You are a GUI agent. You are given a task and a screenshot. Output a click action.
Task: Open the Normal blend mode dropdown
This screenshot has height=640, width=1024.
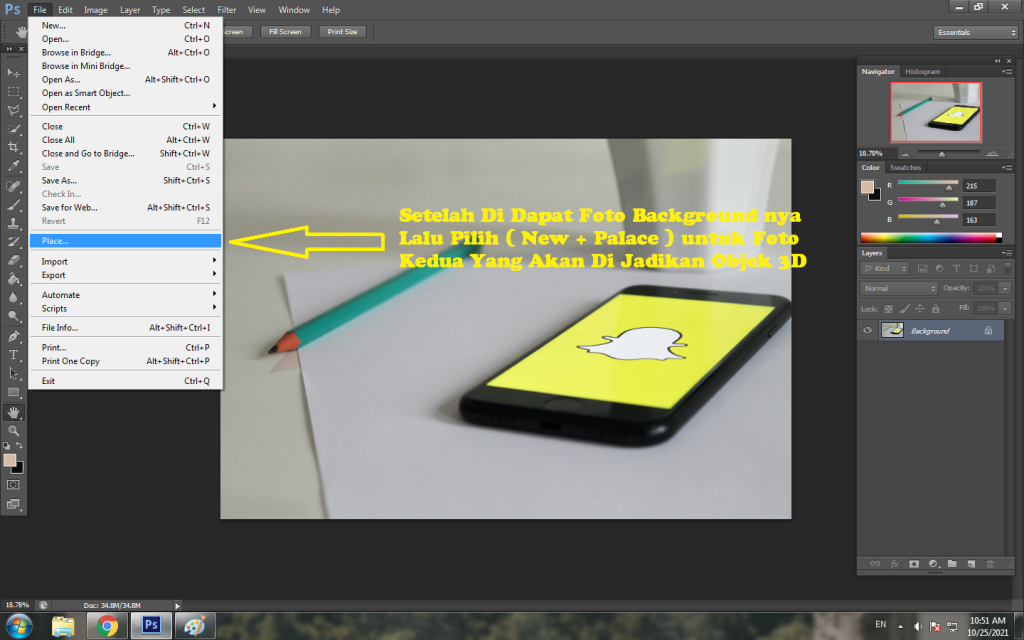(899, 289)
